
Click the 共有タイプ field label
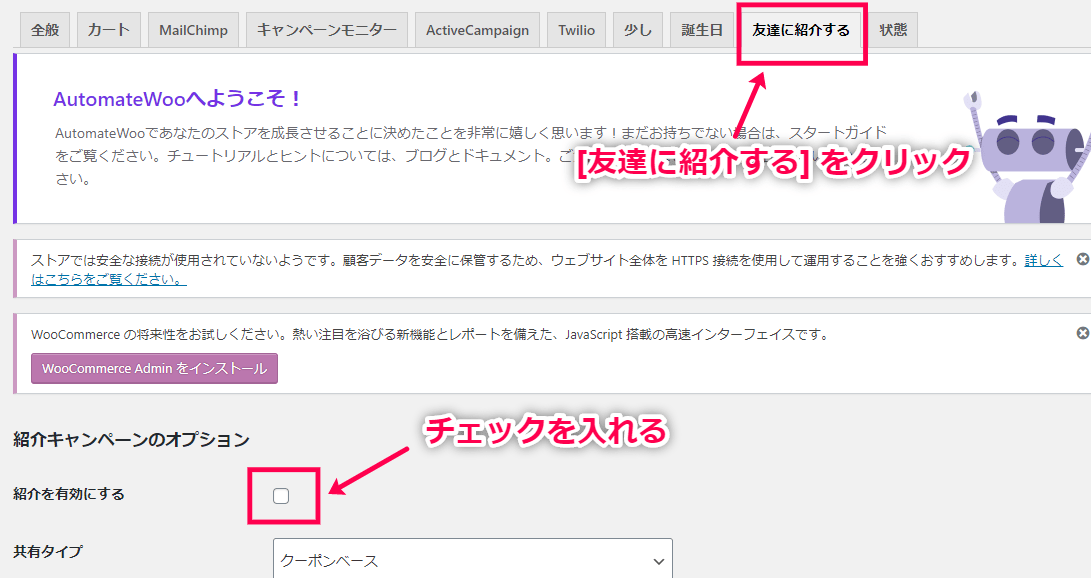(x=48, y=551)
